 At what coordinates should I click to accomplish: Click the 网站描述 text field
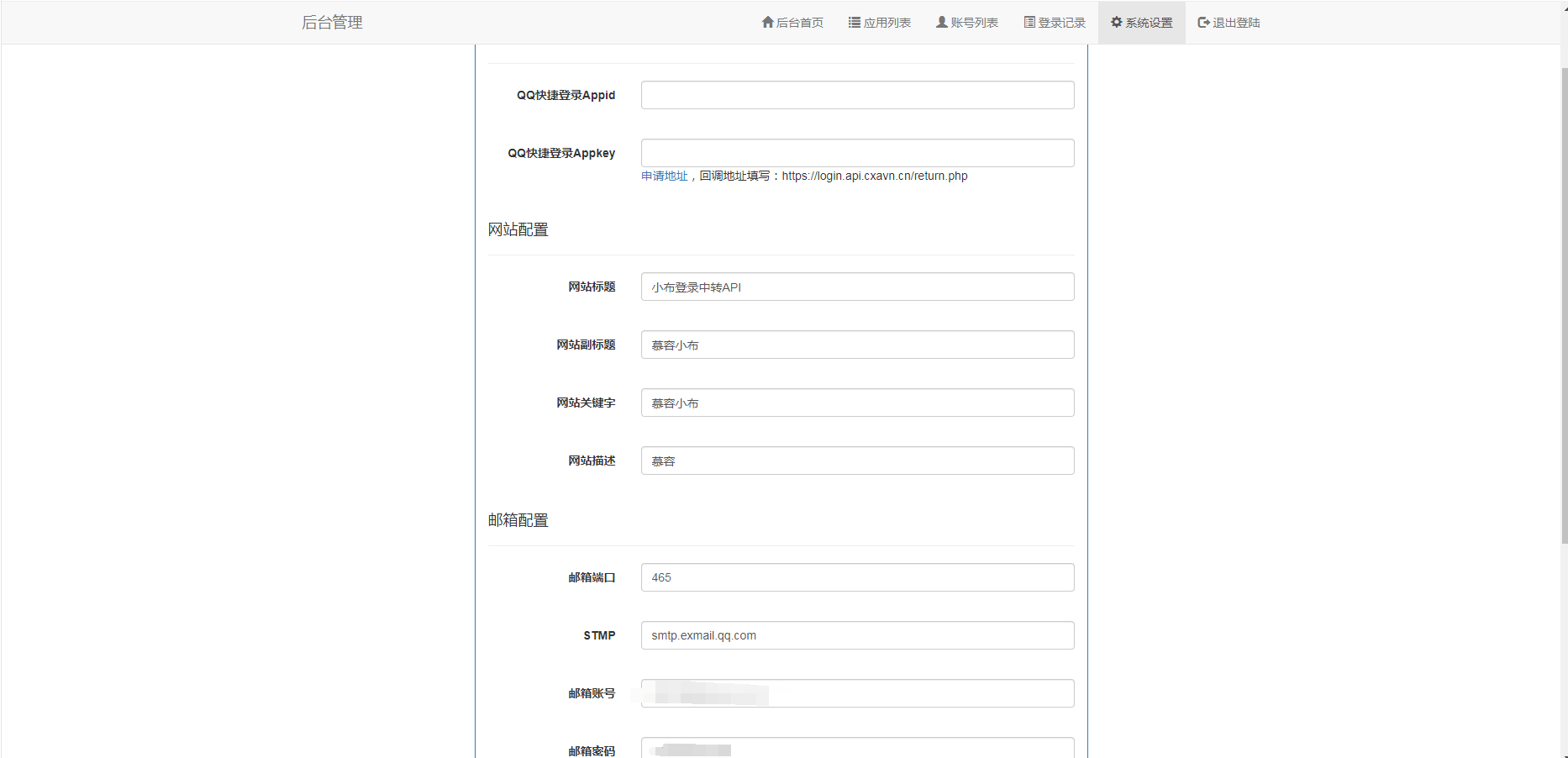pyautogui.click(x=857, y=461)
